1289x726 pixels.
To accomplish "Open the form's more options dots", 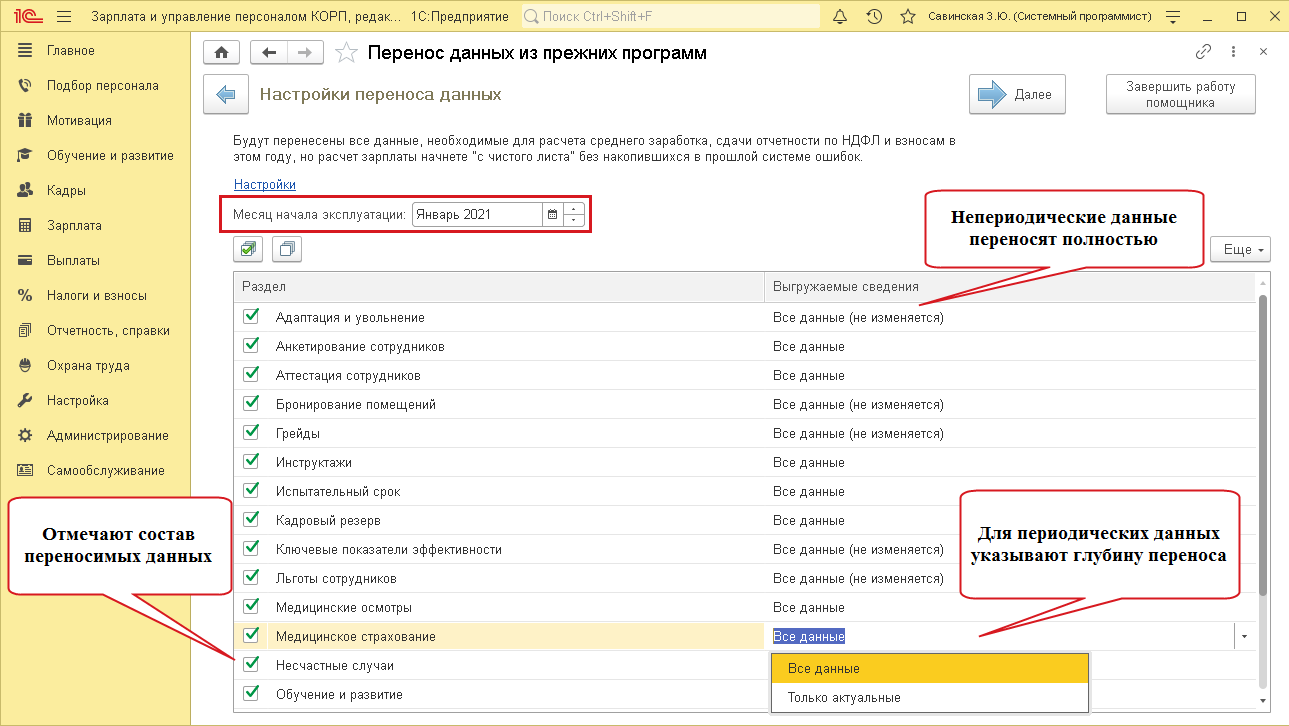I will [x=1233, y=52].
